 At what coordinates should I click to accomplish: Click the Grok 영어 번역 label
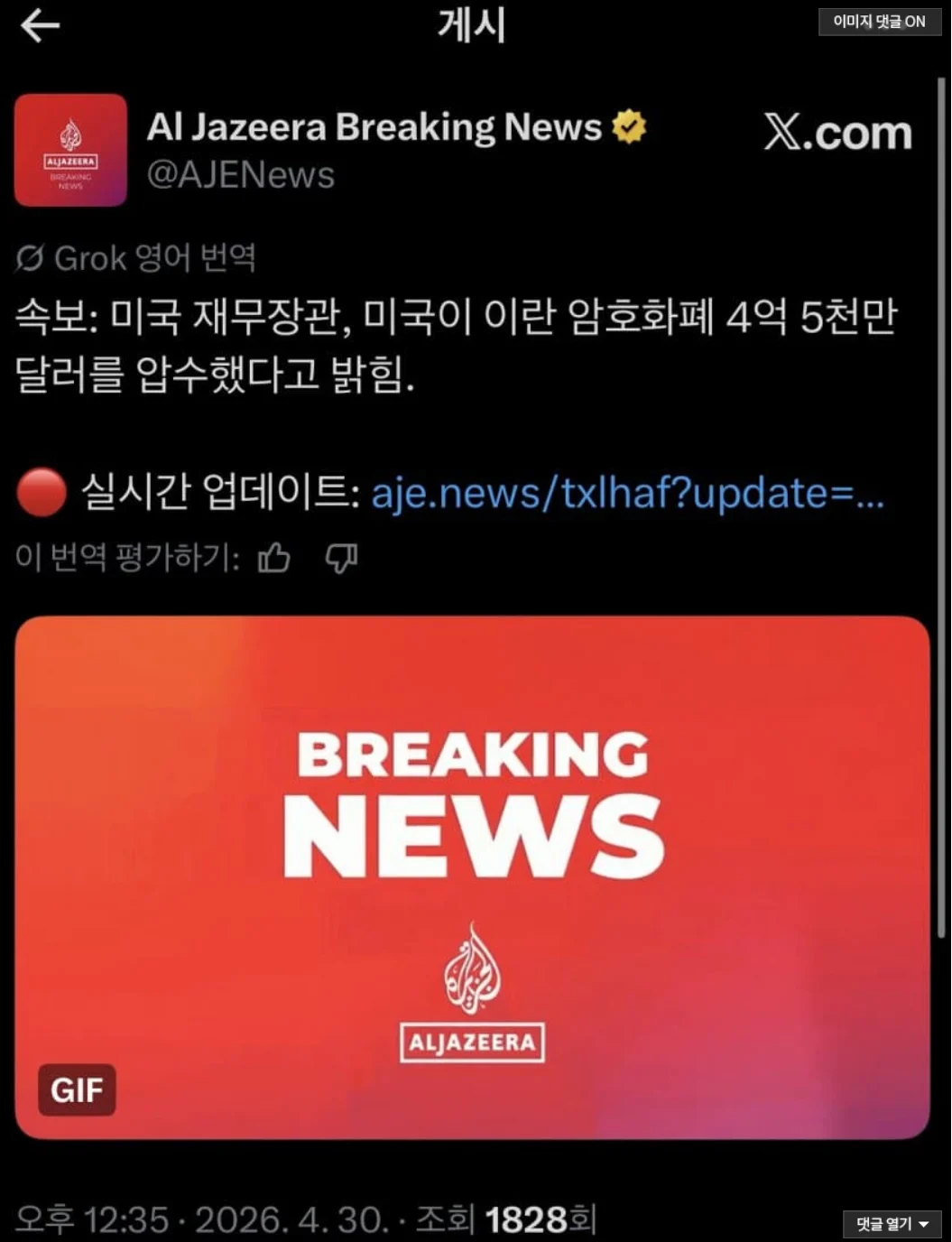[x=155, y=258]
